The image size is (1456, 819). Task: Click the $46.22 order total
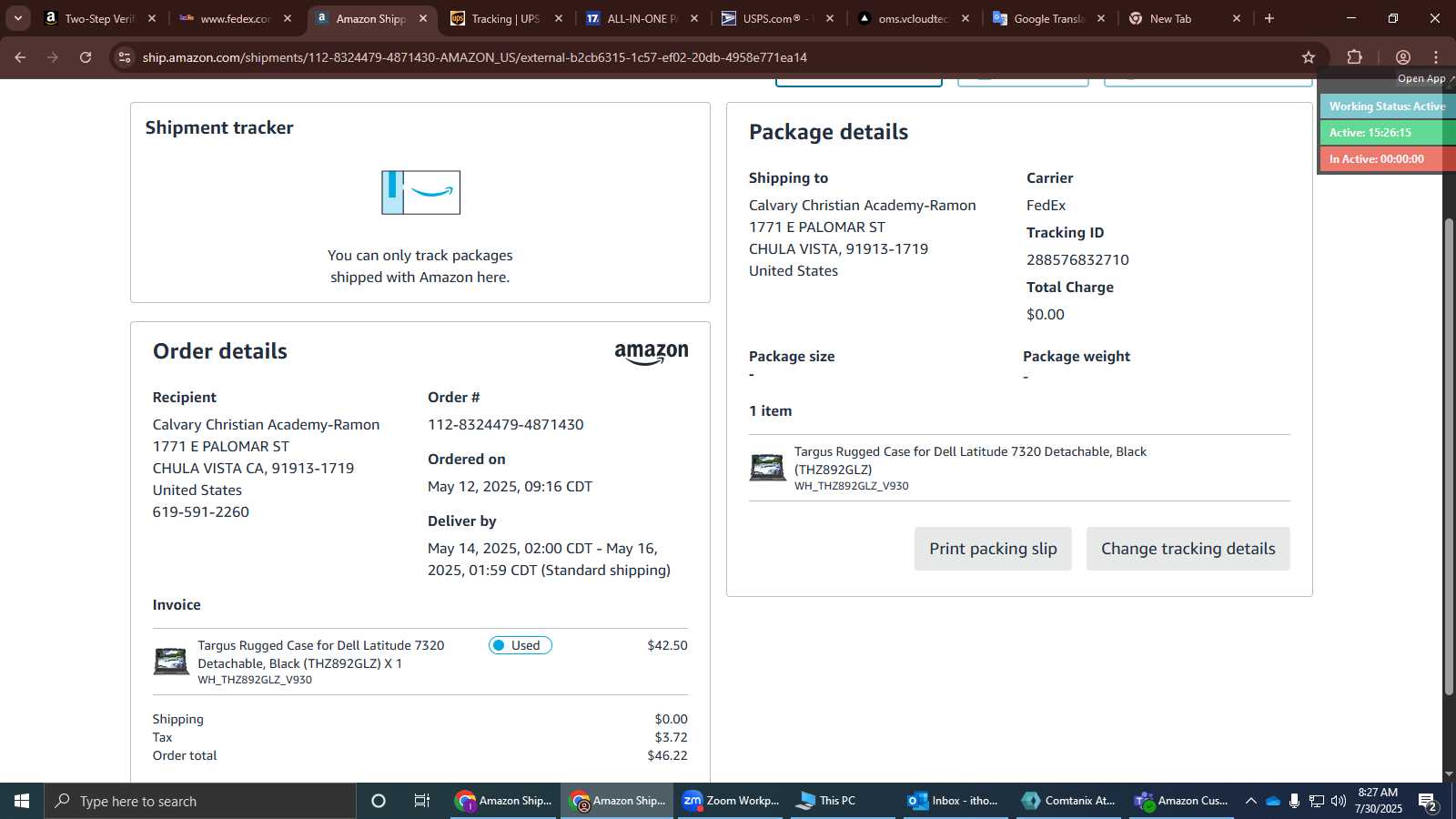pyautogui.click(x=667, y=755)
